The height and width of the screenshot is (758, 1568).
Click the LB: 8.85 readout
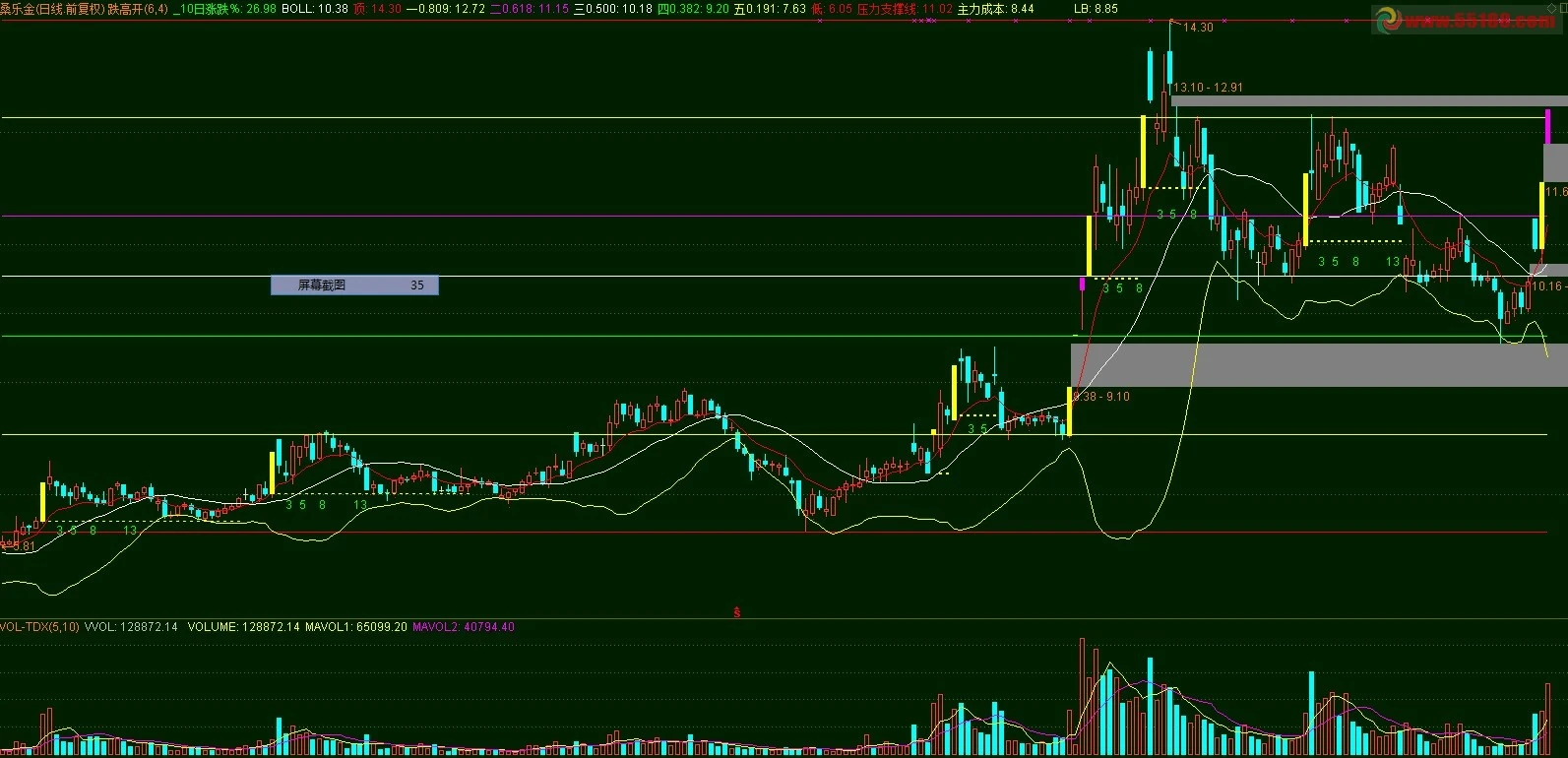point(1096,9)
